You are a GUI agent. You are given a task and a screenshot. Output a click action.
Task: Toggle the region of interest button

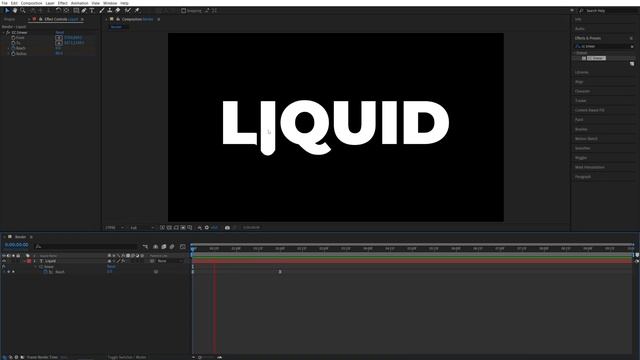(183, 228)
